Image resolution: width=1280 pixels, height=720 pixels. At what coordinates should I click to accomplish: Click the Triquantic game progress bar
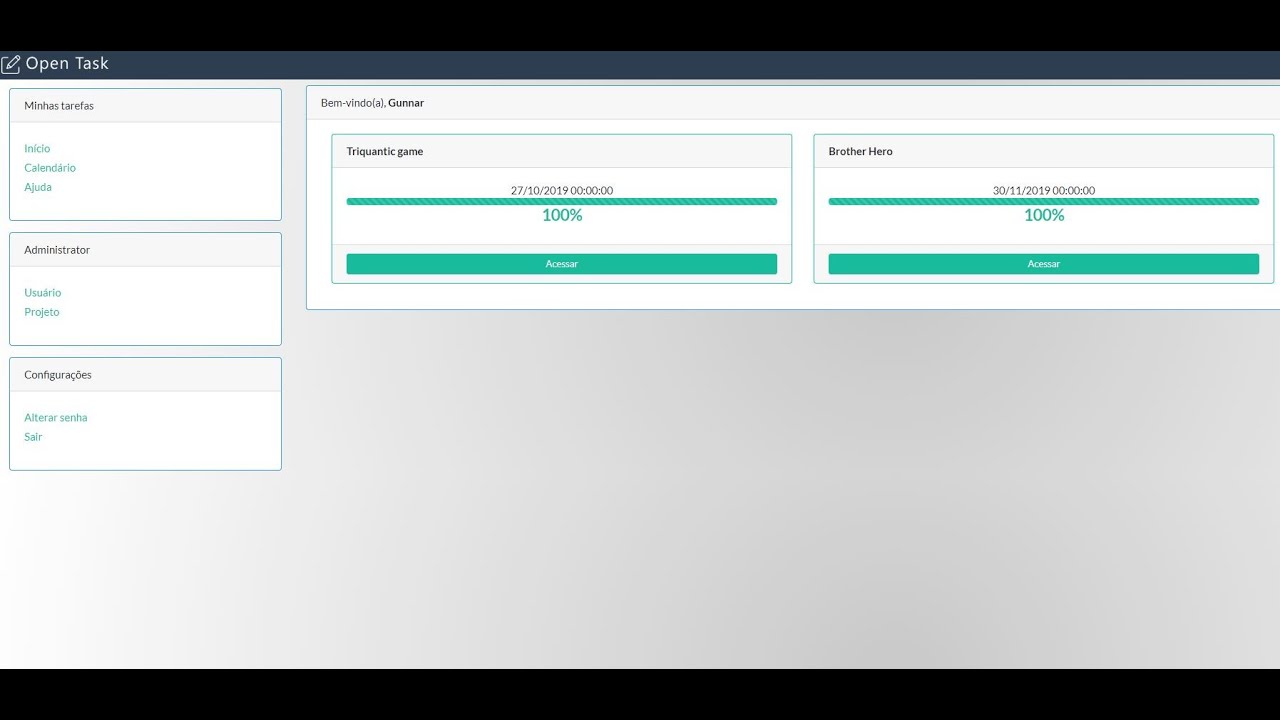(562, 201)
